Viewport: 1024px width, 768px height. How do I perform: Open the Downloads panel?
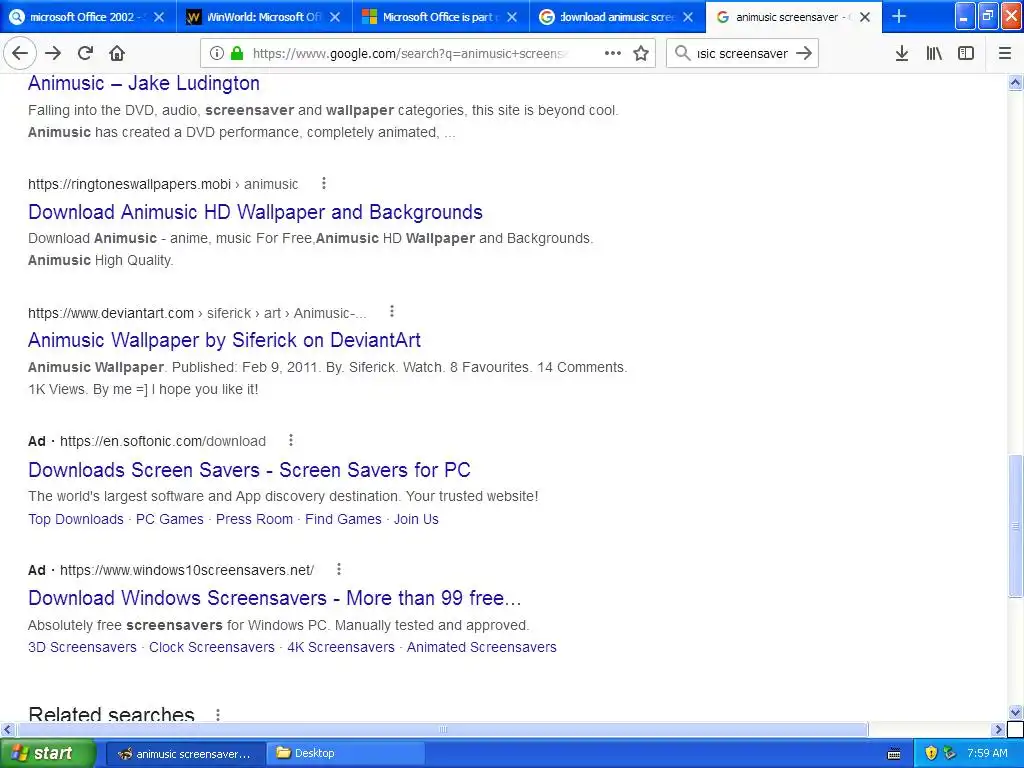pos(902,54)
